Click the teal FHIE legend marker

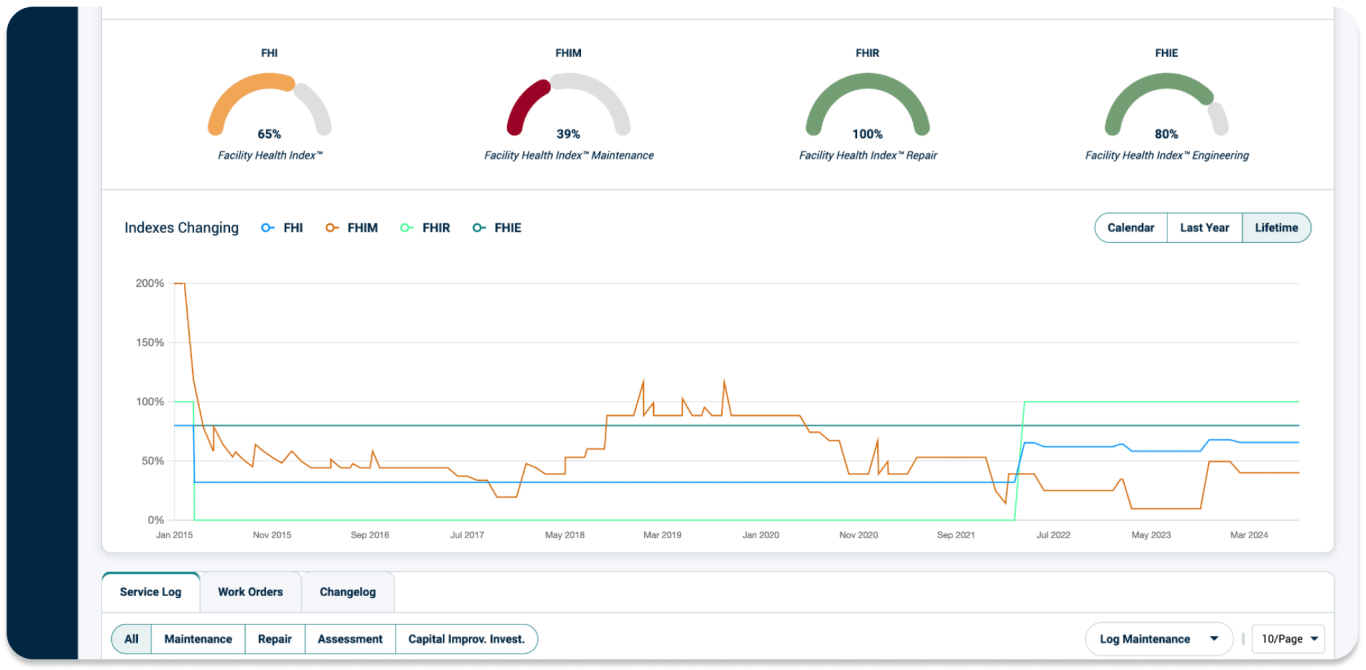click(478, 227)
